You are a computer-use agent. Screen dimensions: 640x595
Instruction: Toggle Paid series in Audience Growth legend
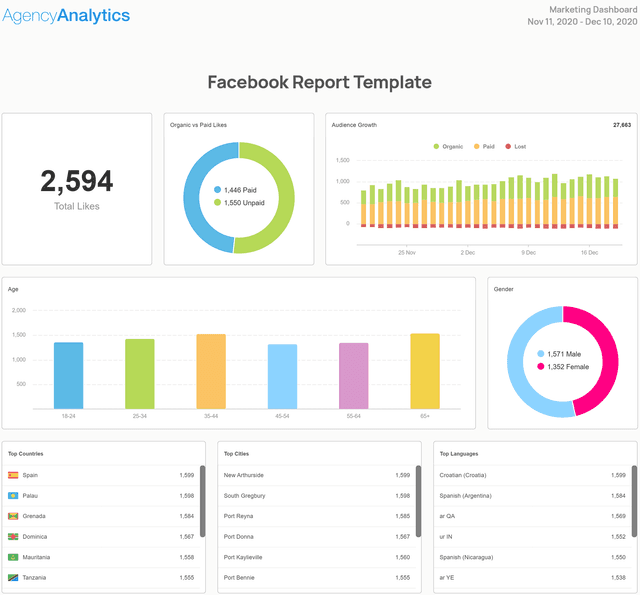(483, 146)
